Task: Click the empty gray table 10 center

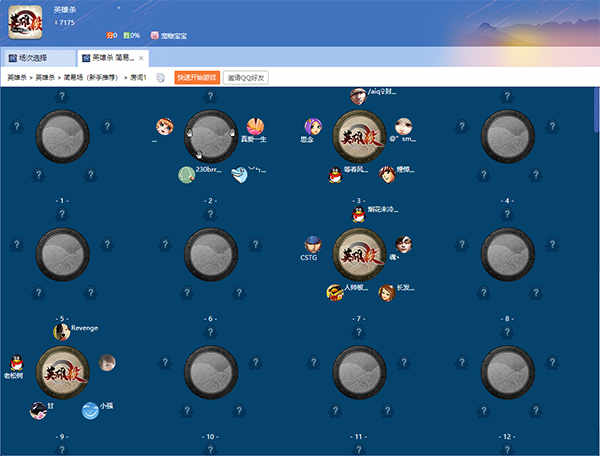Action: [211, 373]
